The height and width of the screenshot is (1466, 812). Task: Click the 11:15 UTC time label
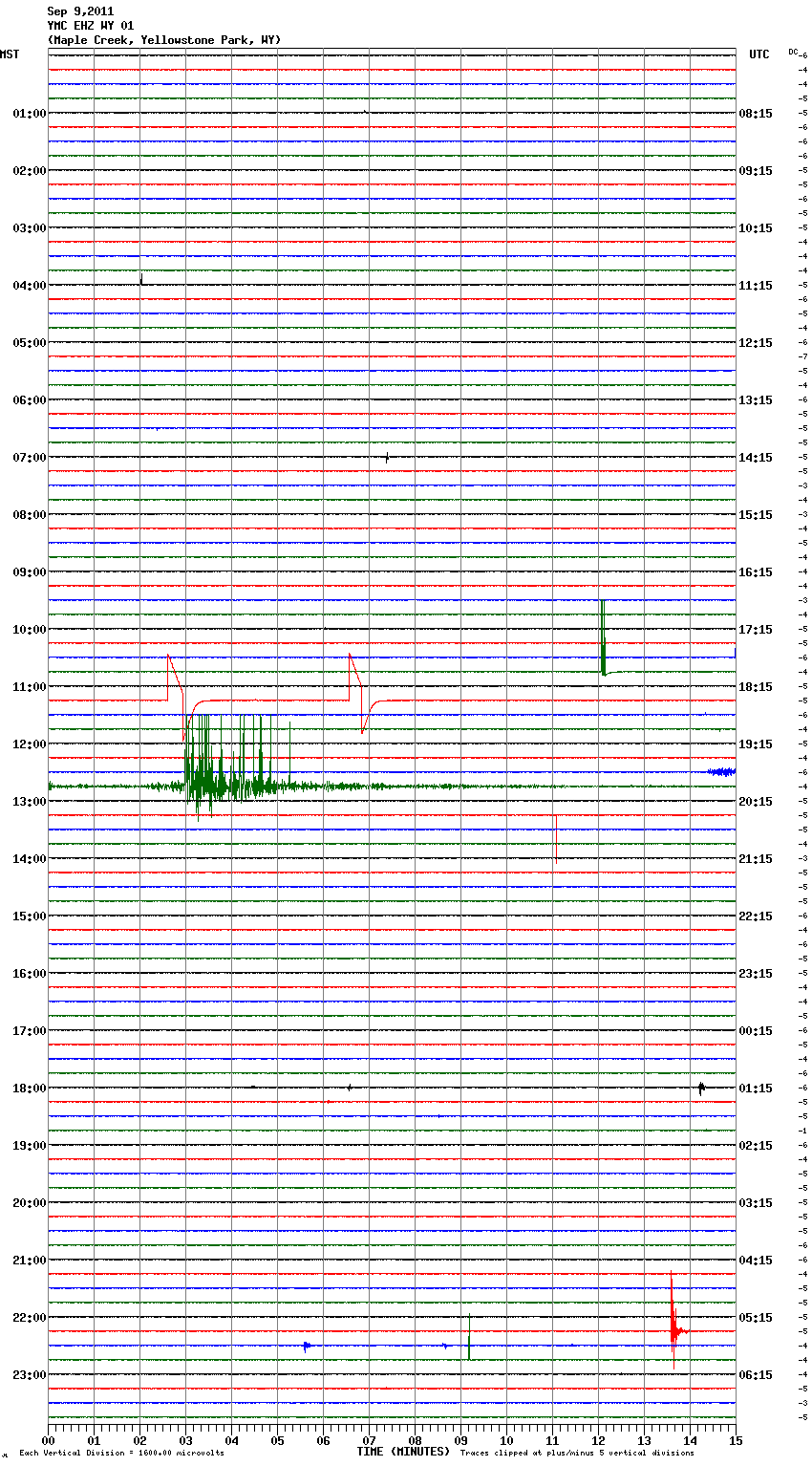tap(756, 286)
